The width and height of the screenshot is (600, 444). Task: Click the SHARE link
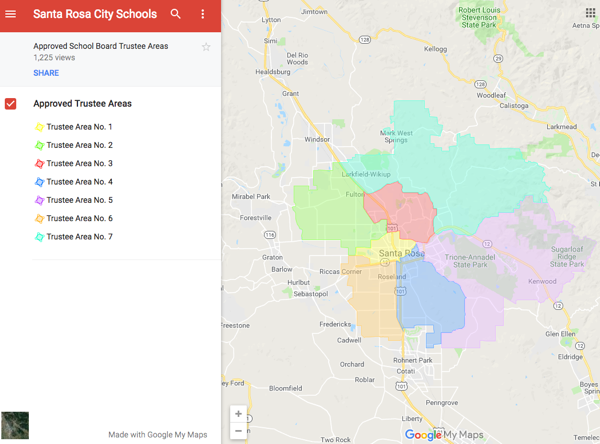point(46,73)
